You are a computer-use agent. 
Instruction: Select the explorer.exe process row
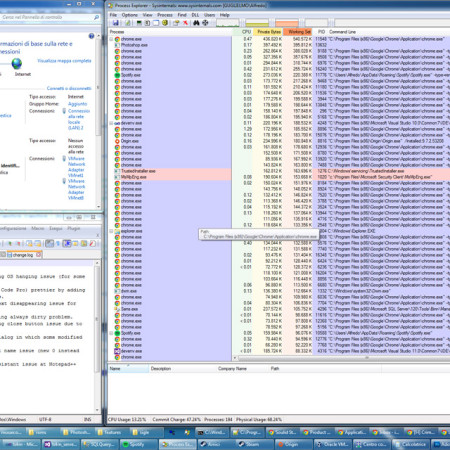(x=279, y=231)
